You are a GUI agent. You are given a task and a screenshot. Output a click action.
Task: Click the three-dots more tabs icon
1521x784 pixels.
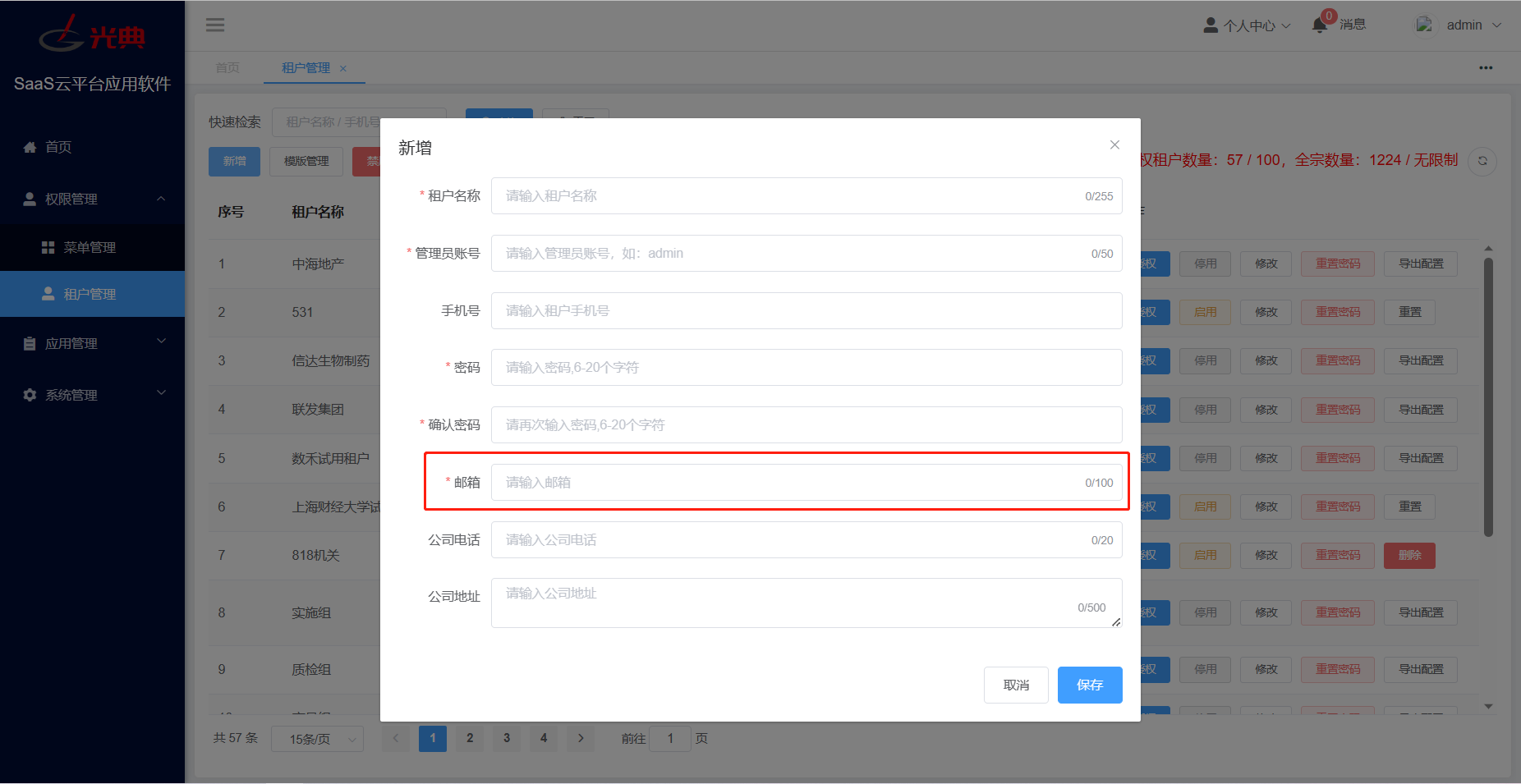point(1486,67)
